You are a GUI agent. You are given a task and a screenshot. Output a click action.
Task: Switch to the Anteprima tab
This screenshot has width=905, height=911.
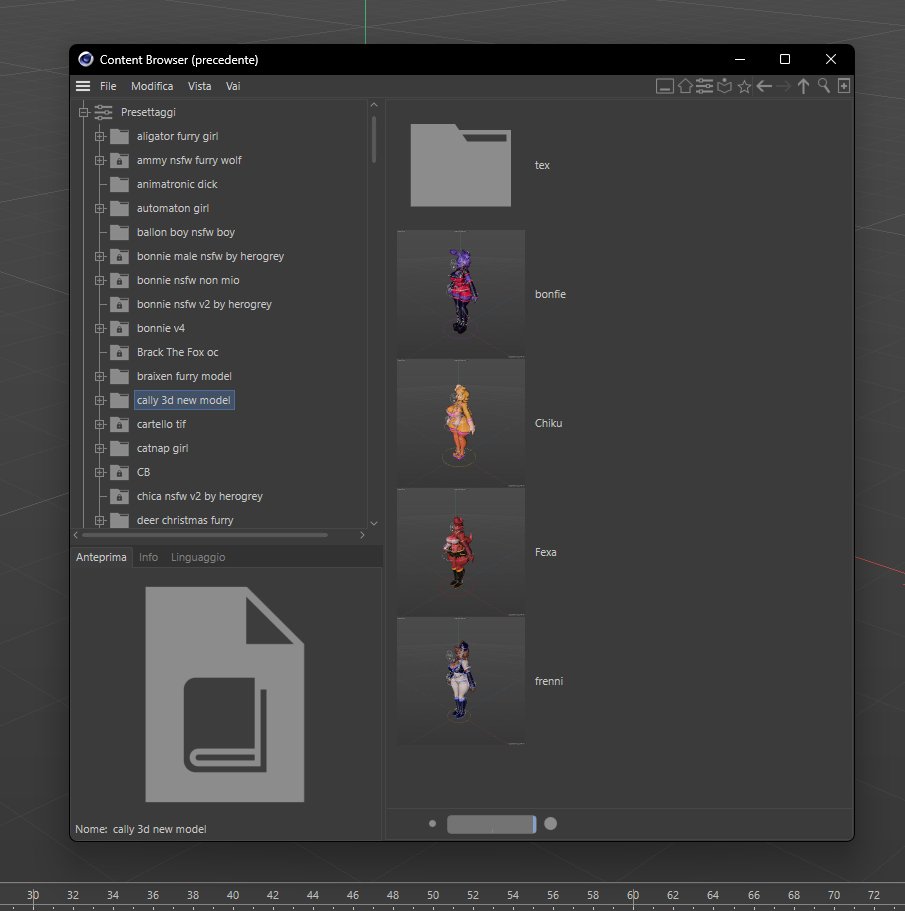[101, 557]
